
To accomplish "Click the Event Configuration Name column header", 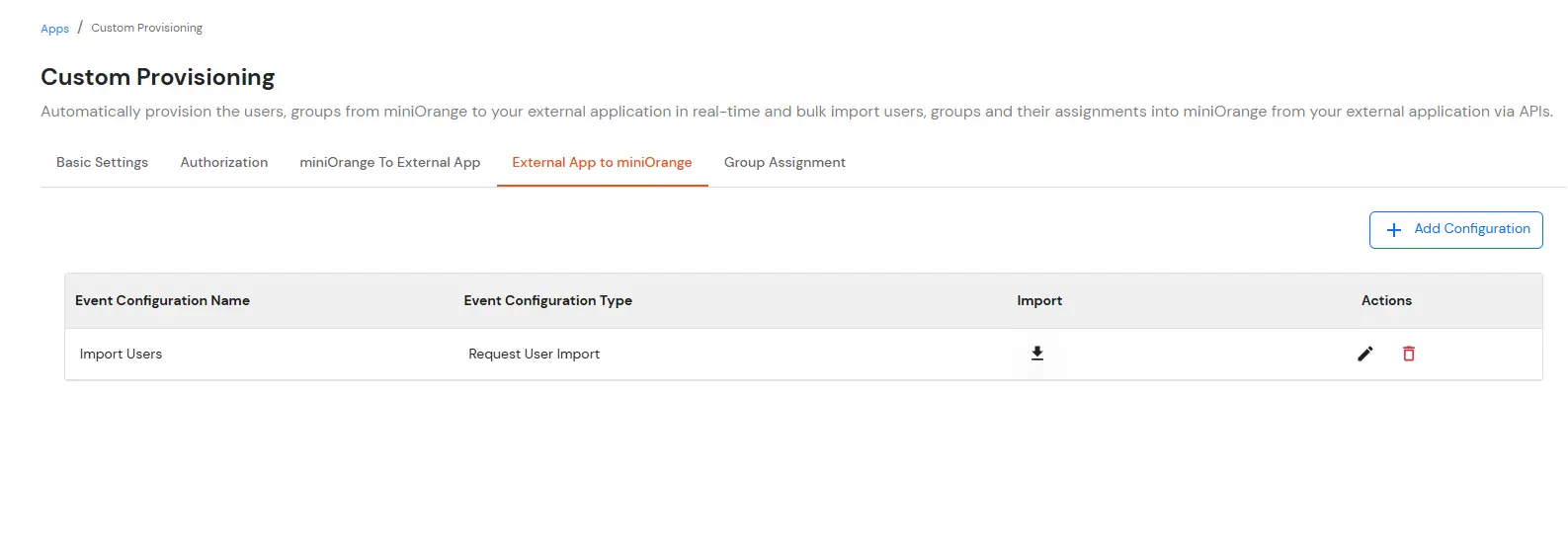I will tap(162, 300).
